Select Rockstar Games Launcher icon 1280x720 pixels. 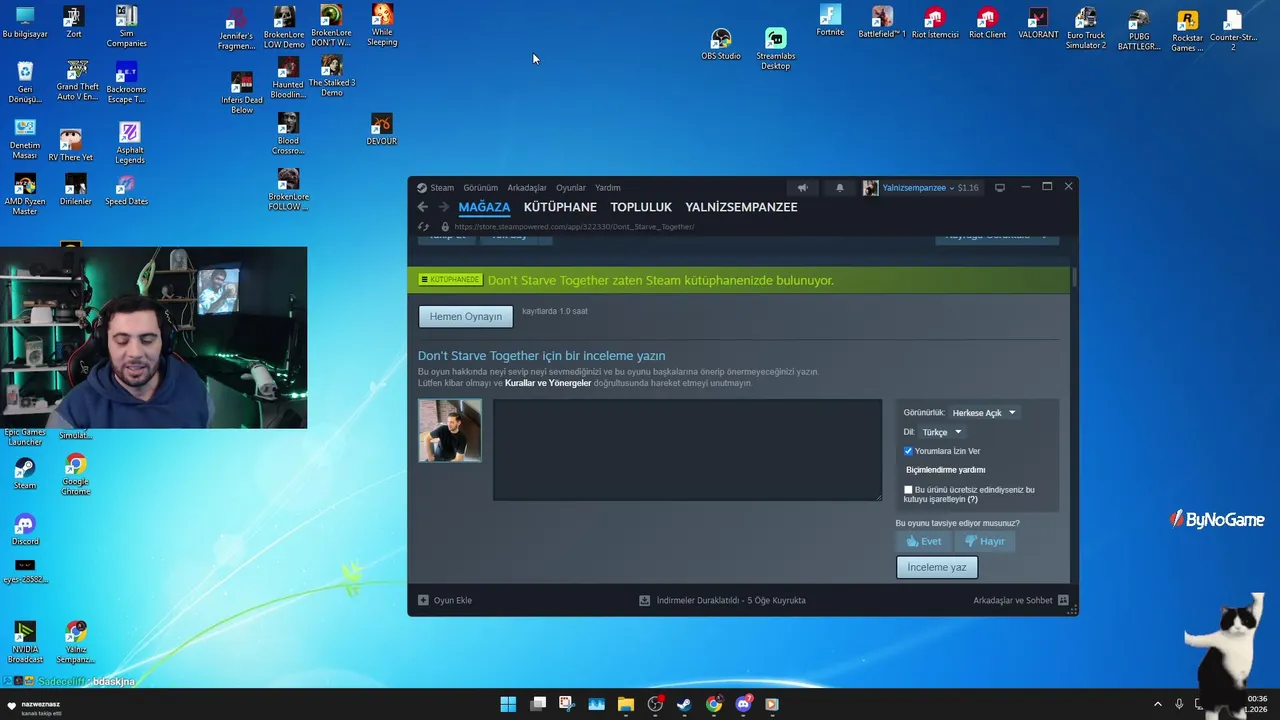coord(1187,31)
